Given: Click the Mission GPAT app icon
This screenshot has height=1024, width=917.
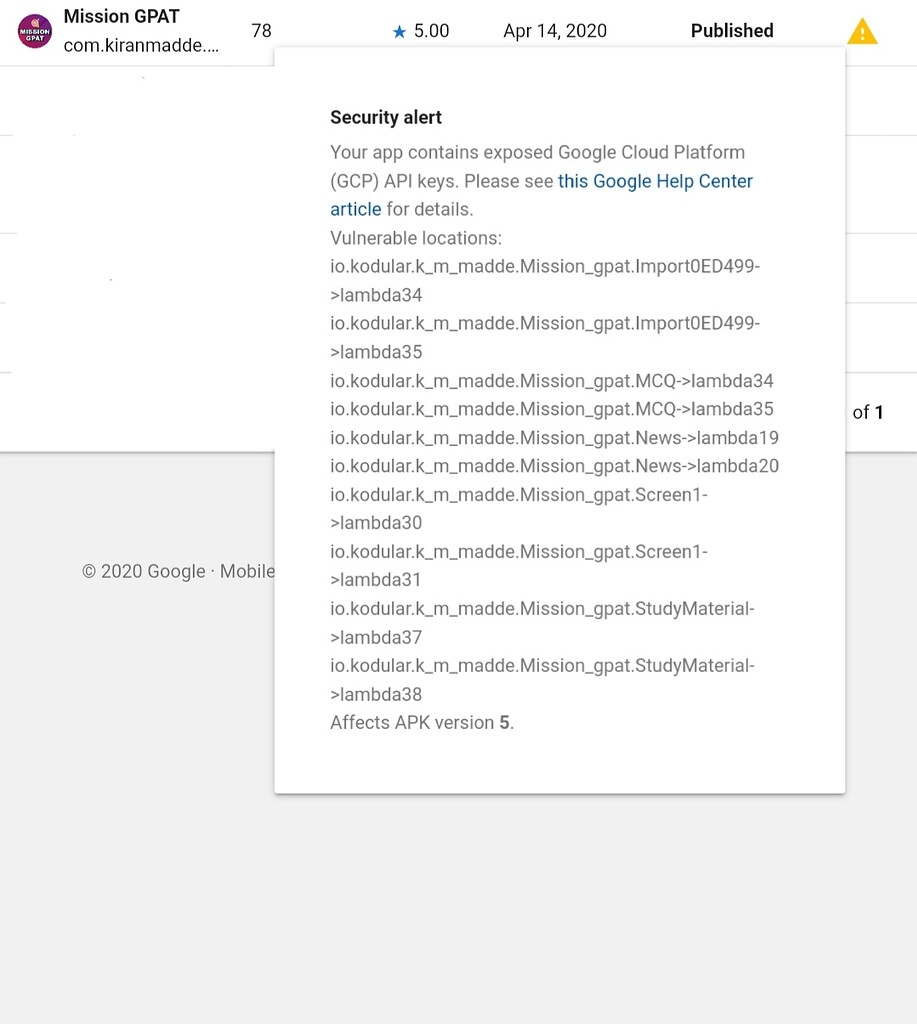Looking at the screenshot, I should click(34, 31).
